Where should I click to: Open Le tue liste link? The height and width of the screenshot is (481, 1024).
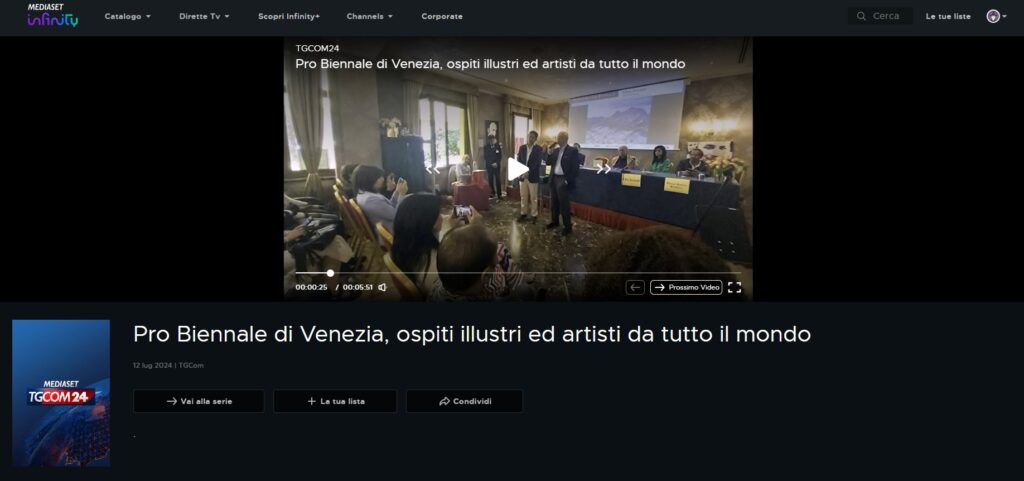click(x=948, y=16)
